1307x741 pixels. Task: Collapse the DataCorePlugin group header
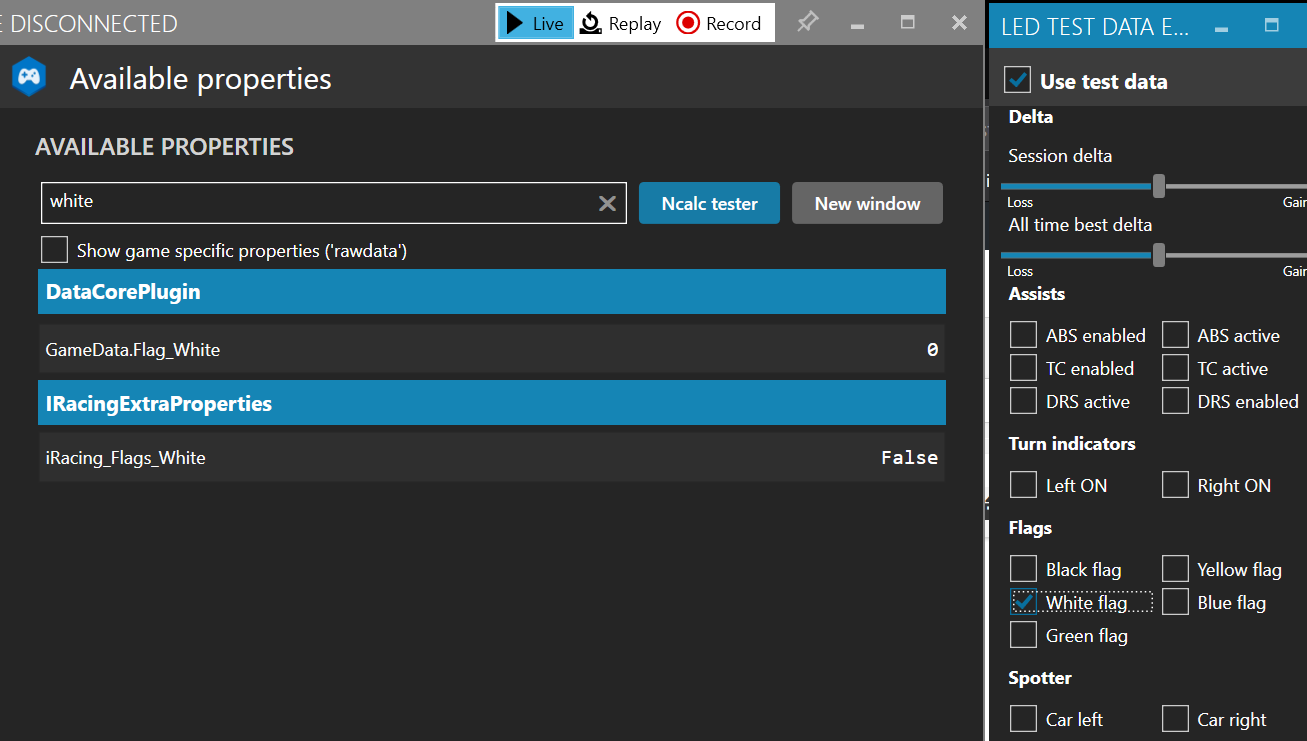[492, 292]
